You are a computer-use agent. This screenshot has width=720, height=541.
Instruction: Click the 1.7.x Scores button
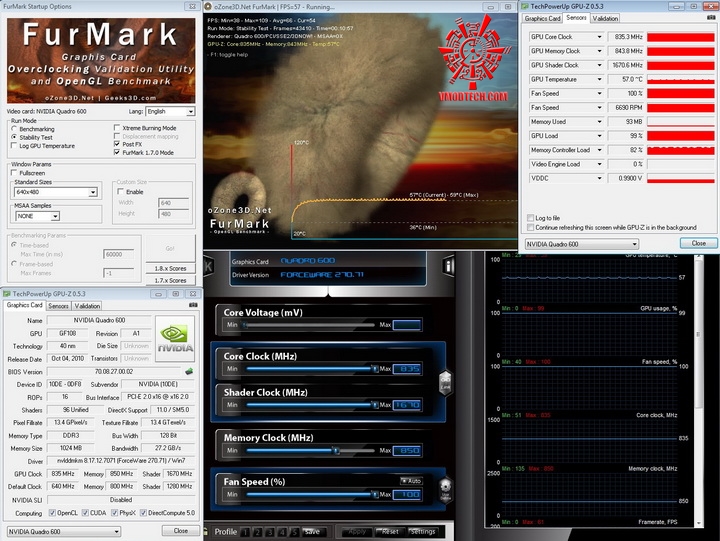[170, 280]
